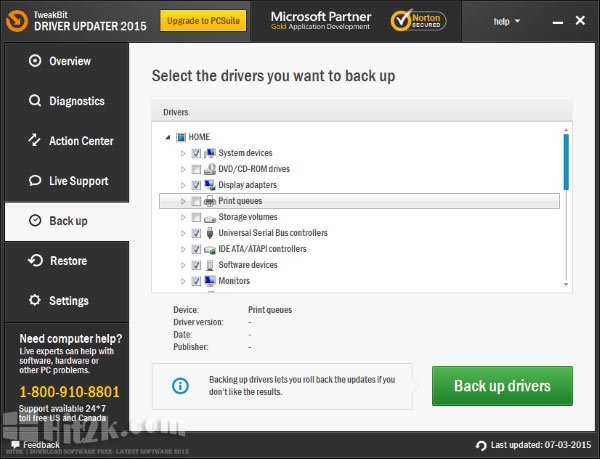Click the Overview target icon in sidebar
The height and width of the screenshot is (459, 600).
click(35, 61)
